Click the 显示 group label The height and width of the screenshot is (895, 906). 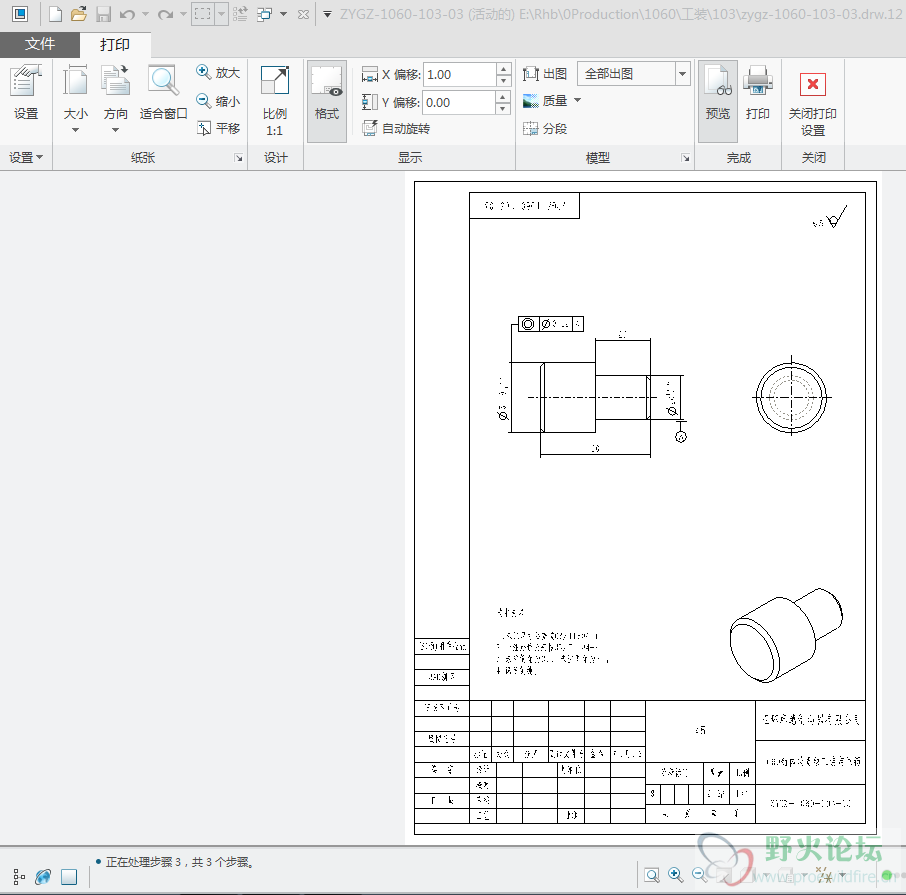click(x=410, y=158)
